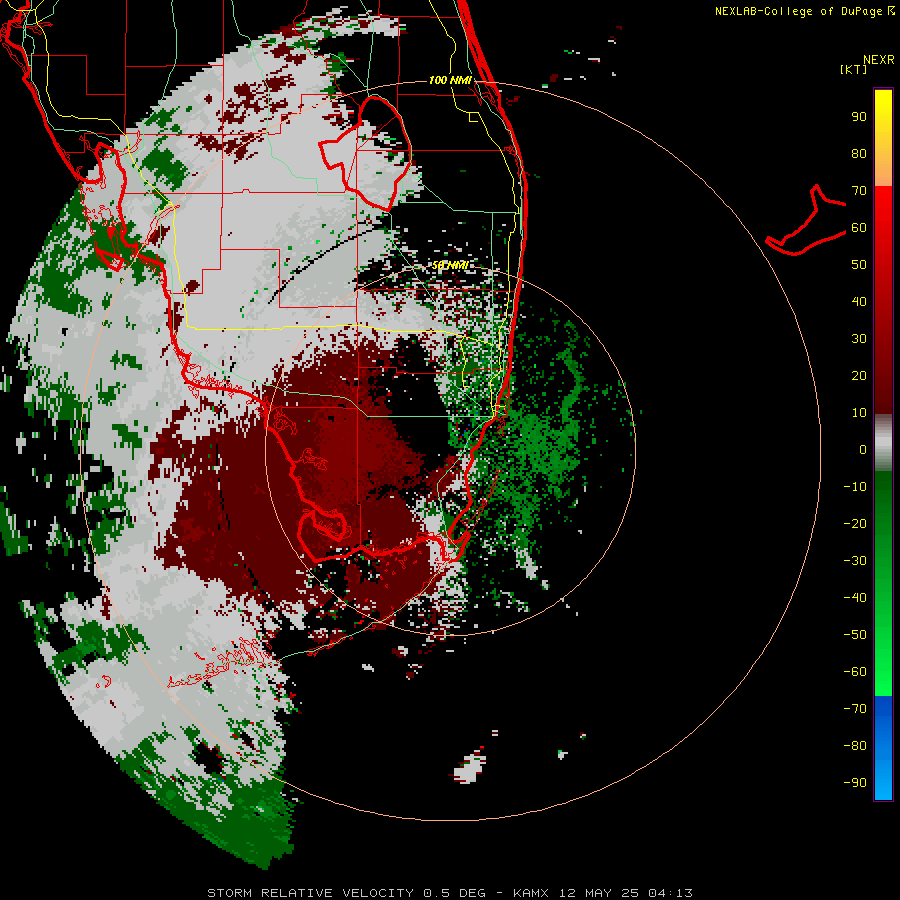900x900 pixels.
Task: Click the bright red color bar segment
Action: (x=883, y=230)
